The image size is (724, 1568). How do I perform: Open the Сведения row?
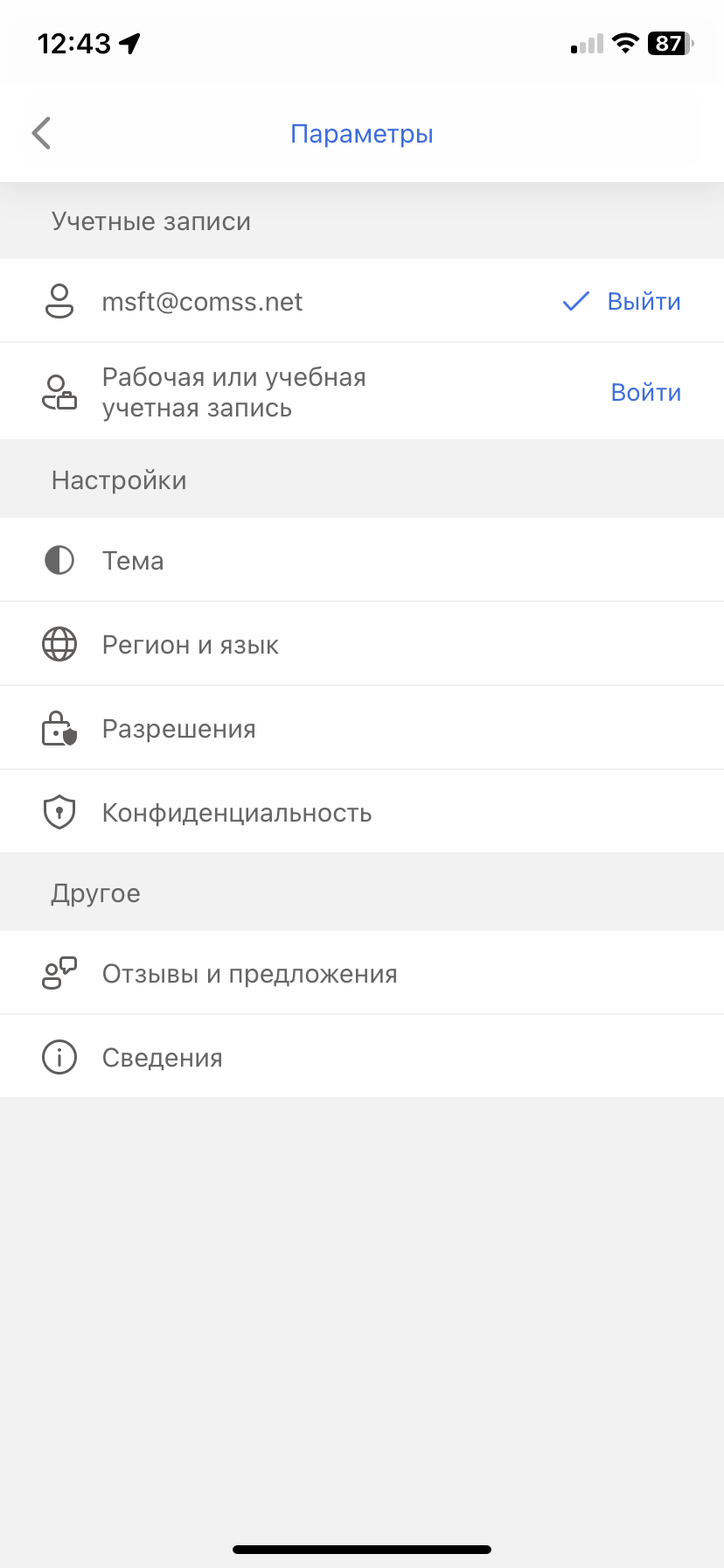(163, 1058)
